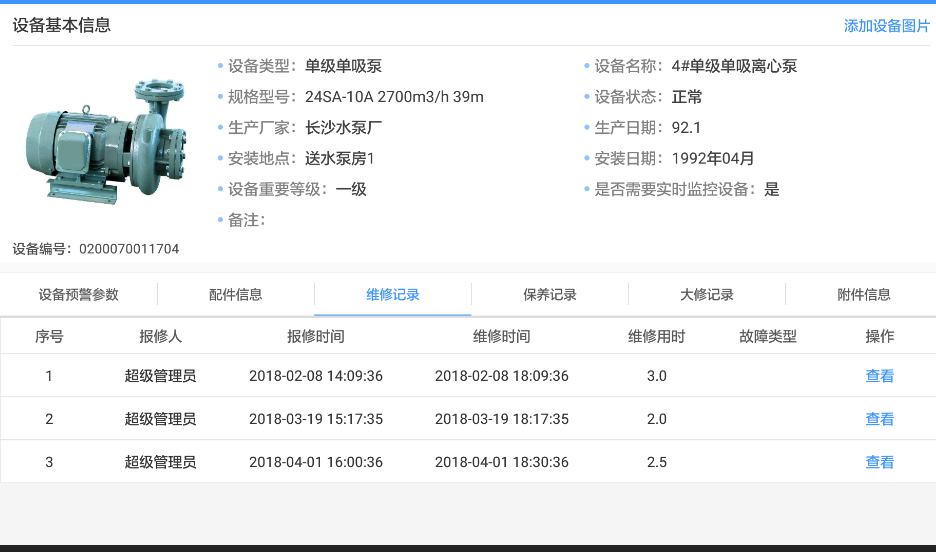Click the 操作 column header
Screen dimensions: 936x552
(x=880, y=337)
